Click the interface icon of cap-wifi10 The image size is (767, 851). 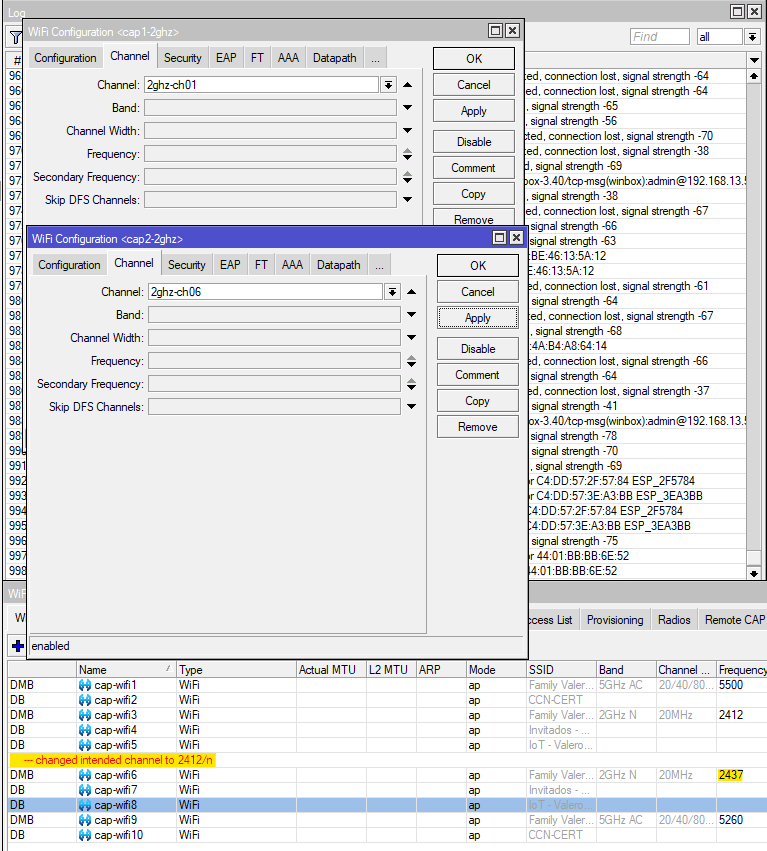[85, 835]
